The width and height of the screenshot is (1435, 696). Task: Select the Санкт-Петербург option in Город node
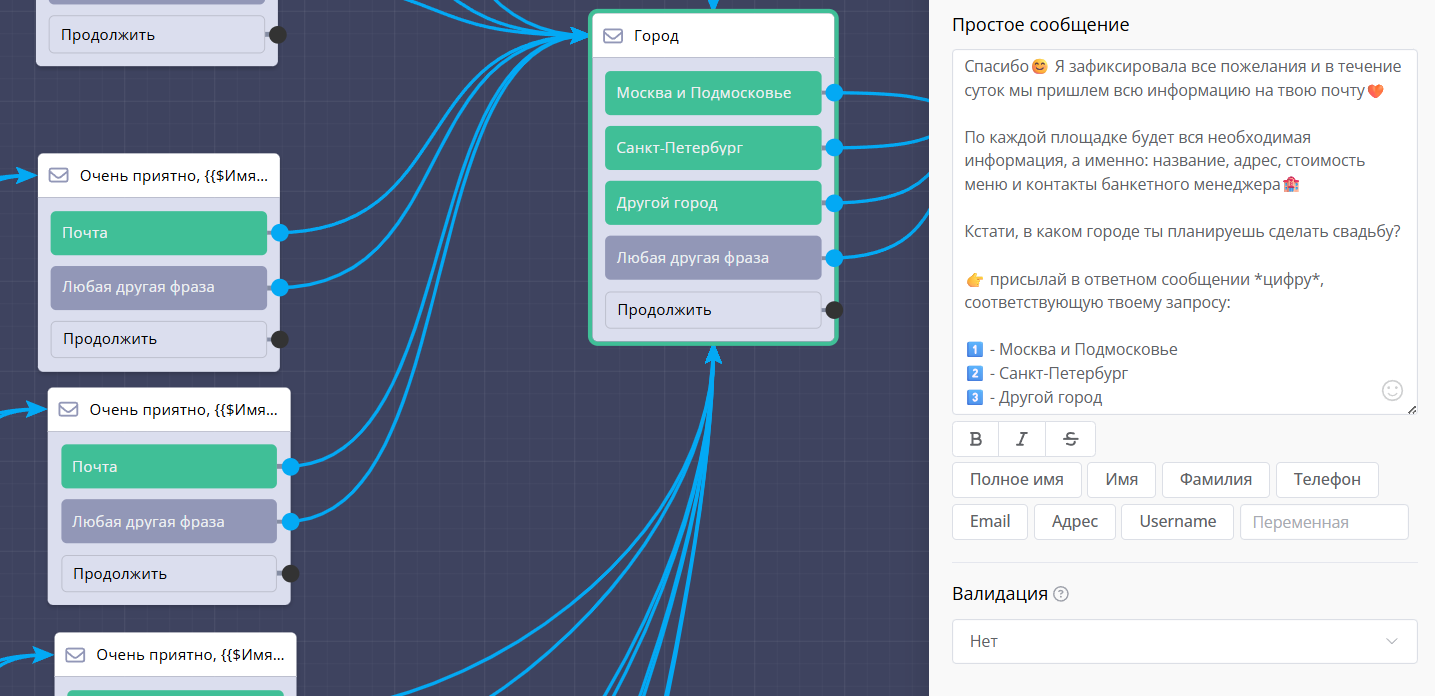[x=712, y=148]
